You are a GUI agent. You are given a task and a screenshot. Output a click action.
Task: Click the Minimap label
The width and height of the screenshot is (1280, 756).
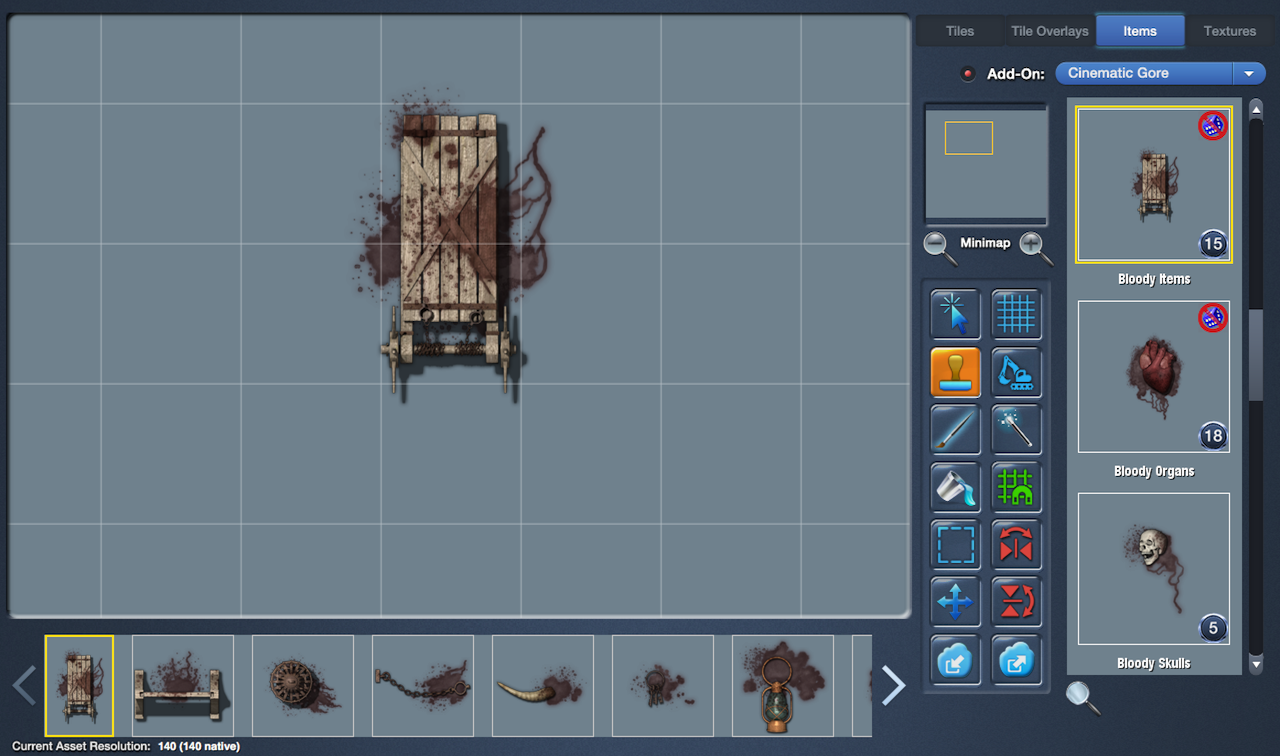985,243
